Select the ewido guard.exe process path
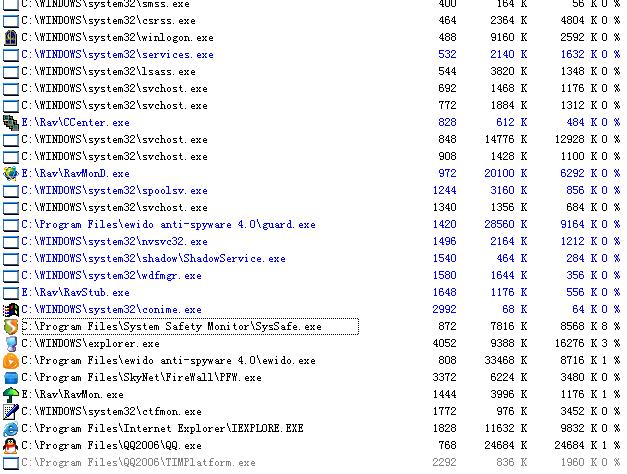Viewport: 627px width, 474px height. click(x=168, y=224)
